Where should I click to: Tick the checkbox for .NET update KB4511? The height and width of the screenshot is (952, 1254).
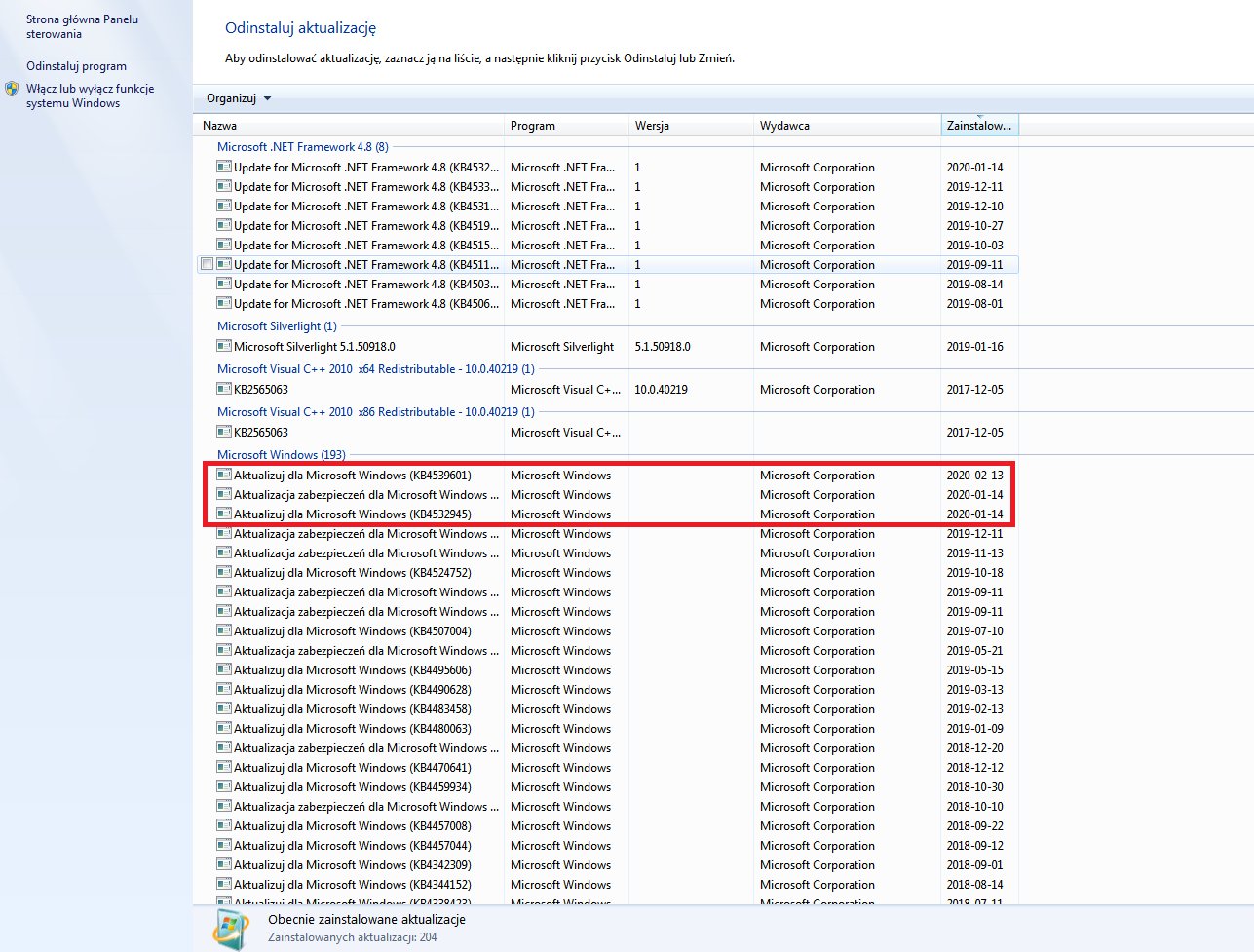[207, 264]
